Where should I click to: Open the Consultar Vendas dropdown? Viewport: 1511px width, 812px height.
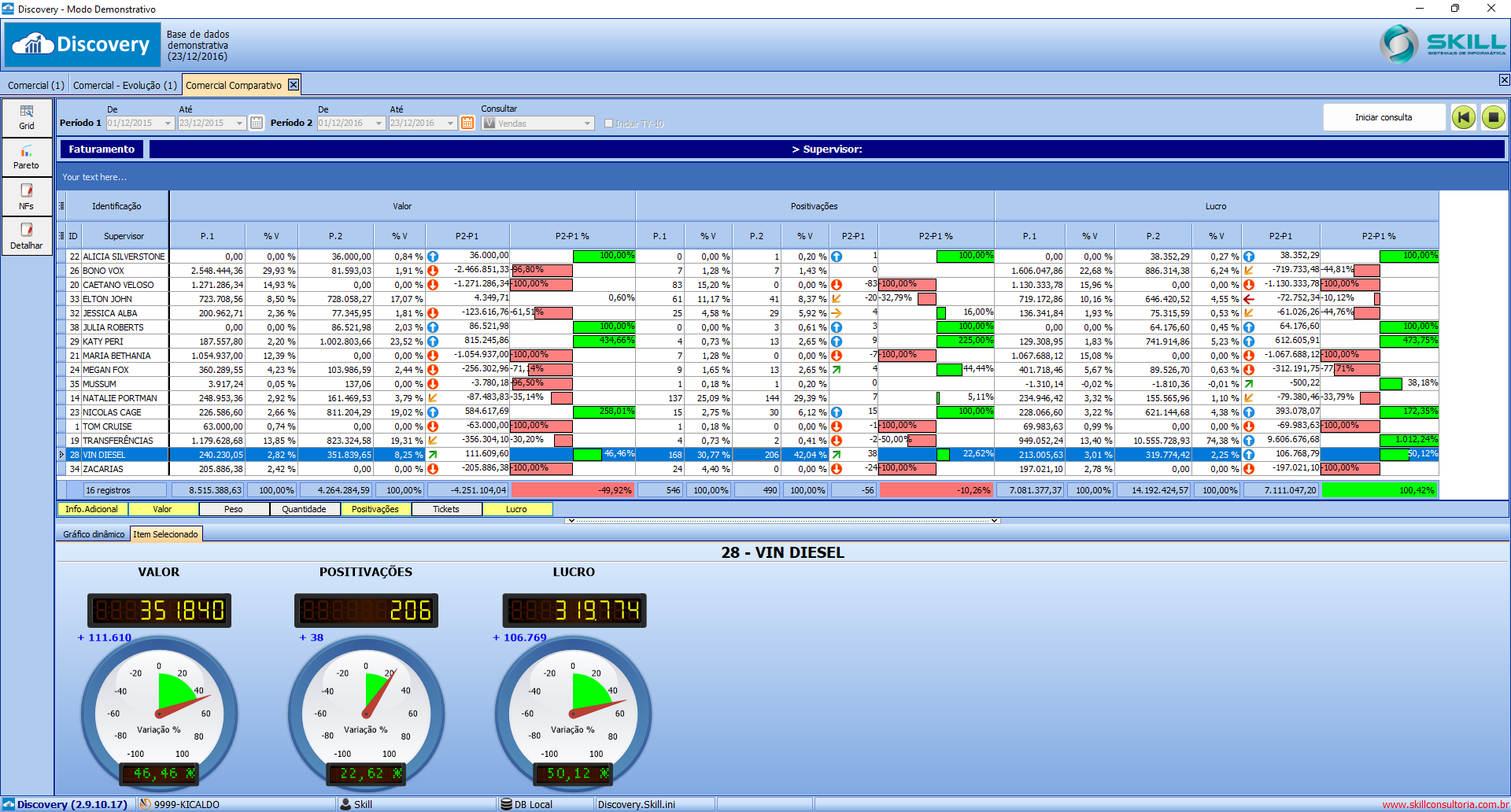pos(587,124)
